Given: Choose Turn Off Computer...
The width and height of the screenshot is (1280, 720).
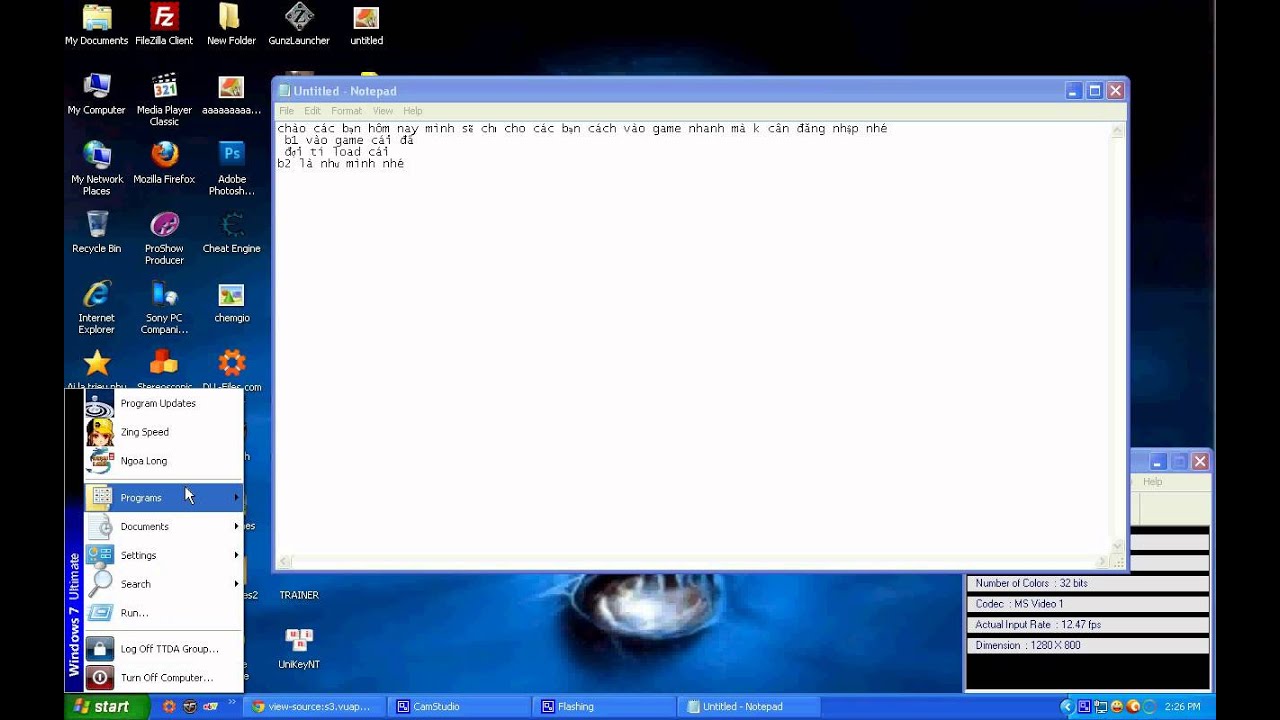Looking at the screenshot, I should click(164, 677).
